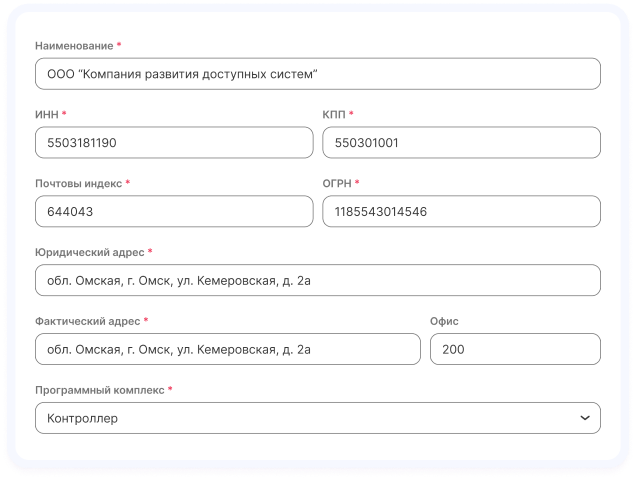Image resolution: width=636 pixels, height=480 pixels.
Task: Focus the Юридический адрес input field
Action: 317,281
